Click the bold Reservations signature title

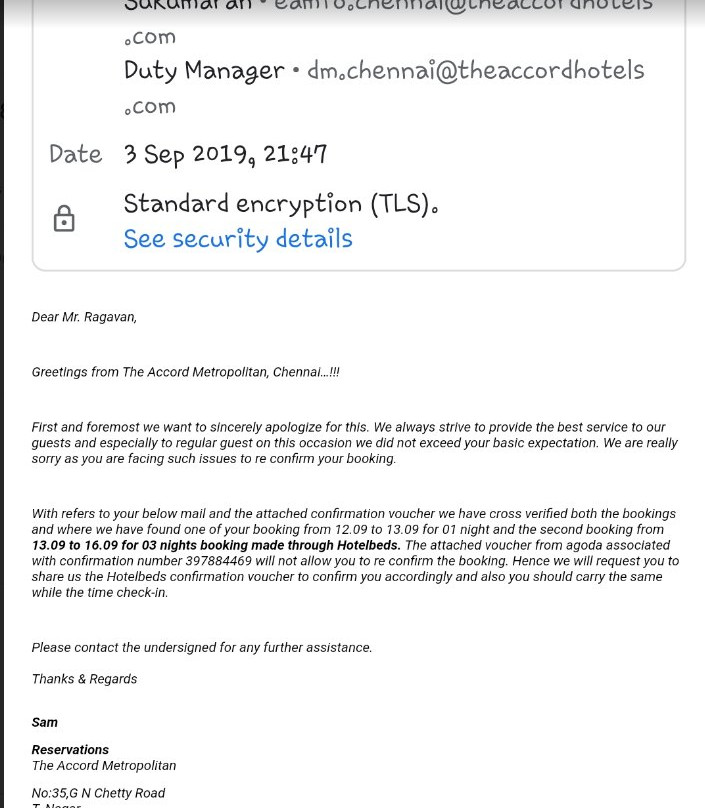[70, 749]
